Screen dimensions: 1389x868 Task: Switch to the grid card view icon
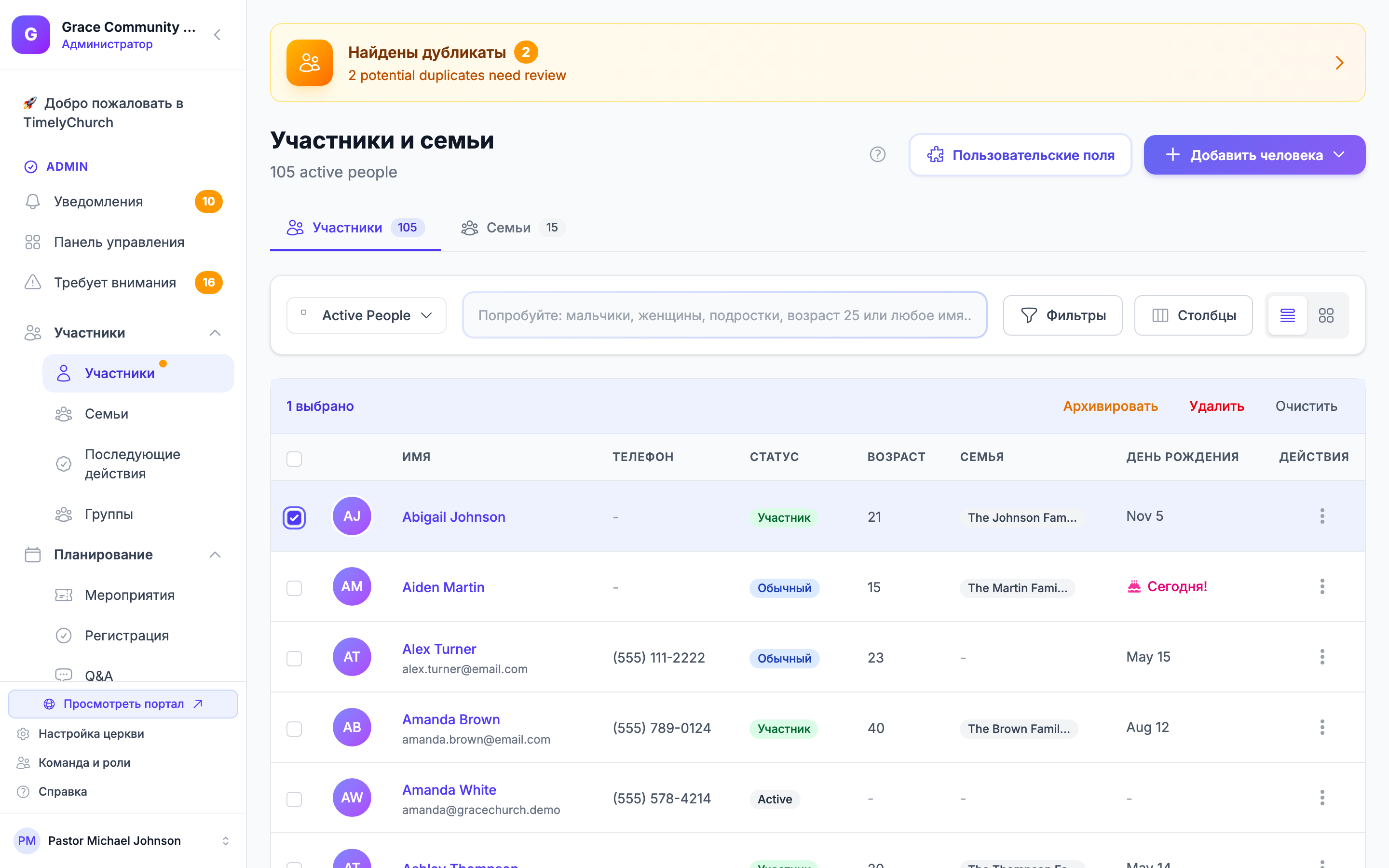(1326, 315)
